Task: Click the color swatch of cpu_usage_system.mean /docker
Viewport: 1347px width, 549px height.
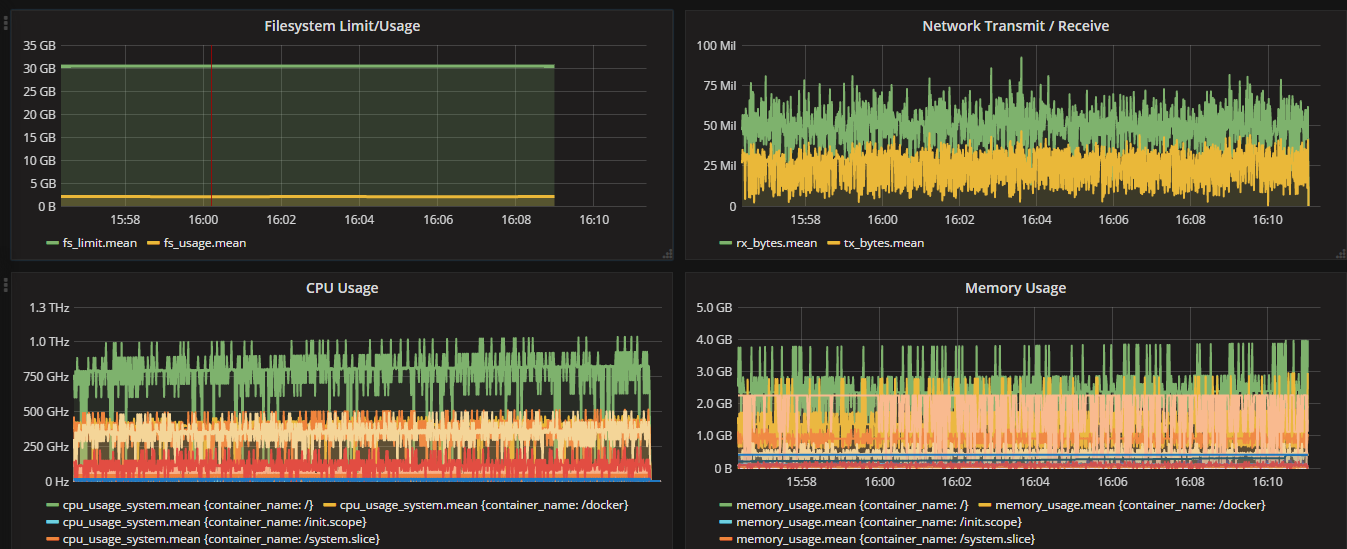Action: (x=330, y=506)
